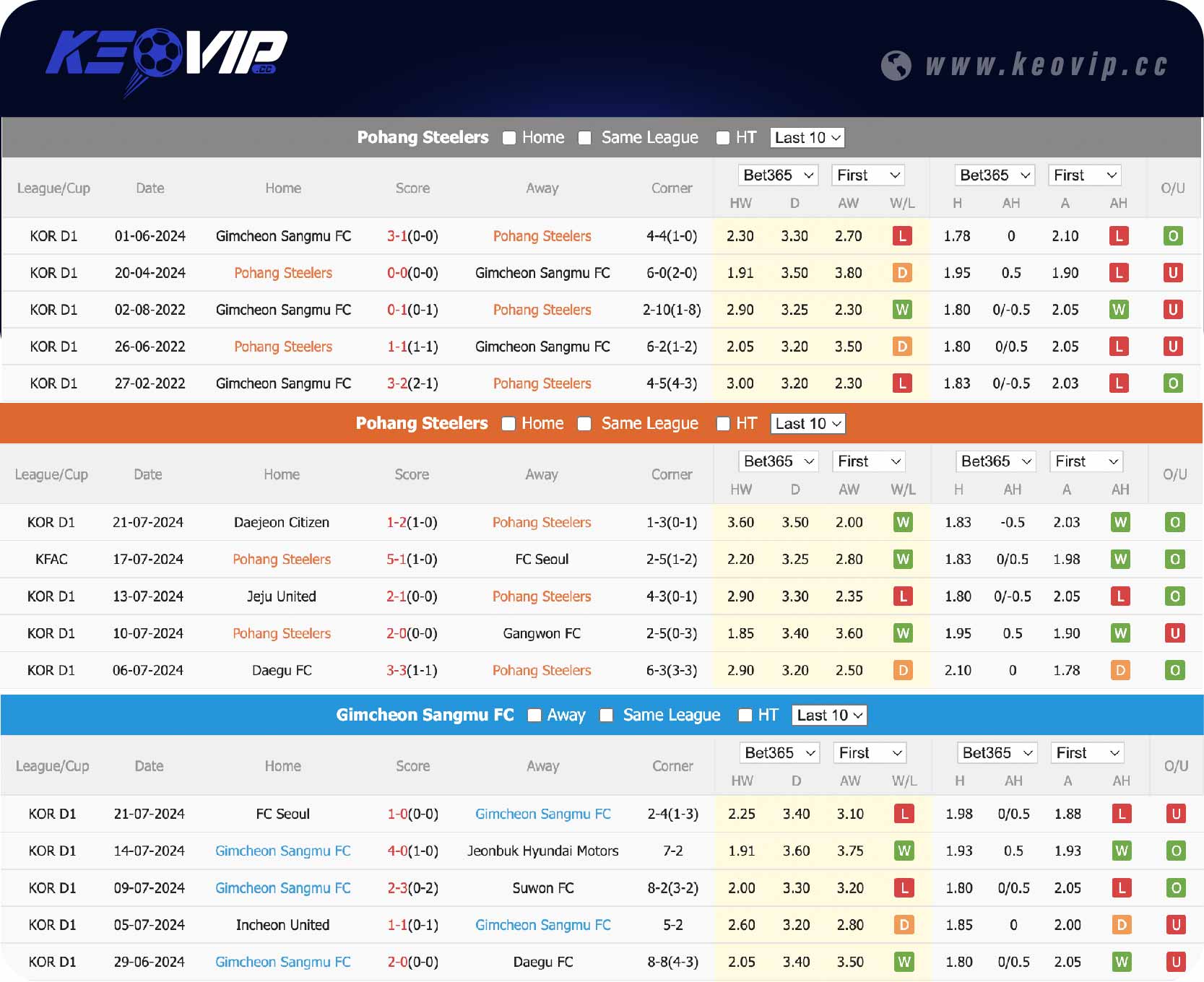Click green O badge in the KFAC row
This screenshot has height=982, width=1204.
1174,560
